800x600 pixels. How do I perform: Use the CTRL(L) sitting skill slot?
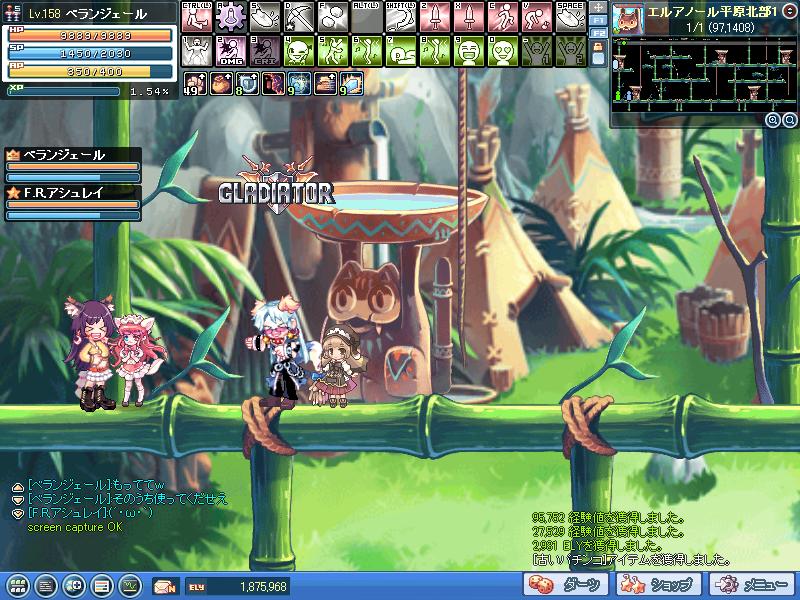(197, 16)
